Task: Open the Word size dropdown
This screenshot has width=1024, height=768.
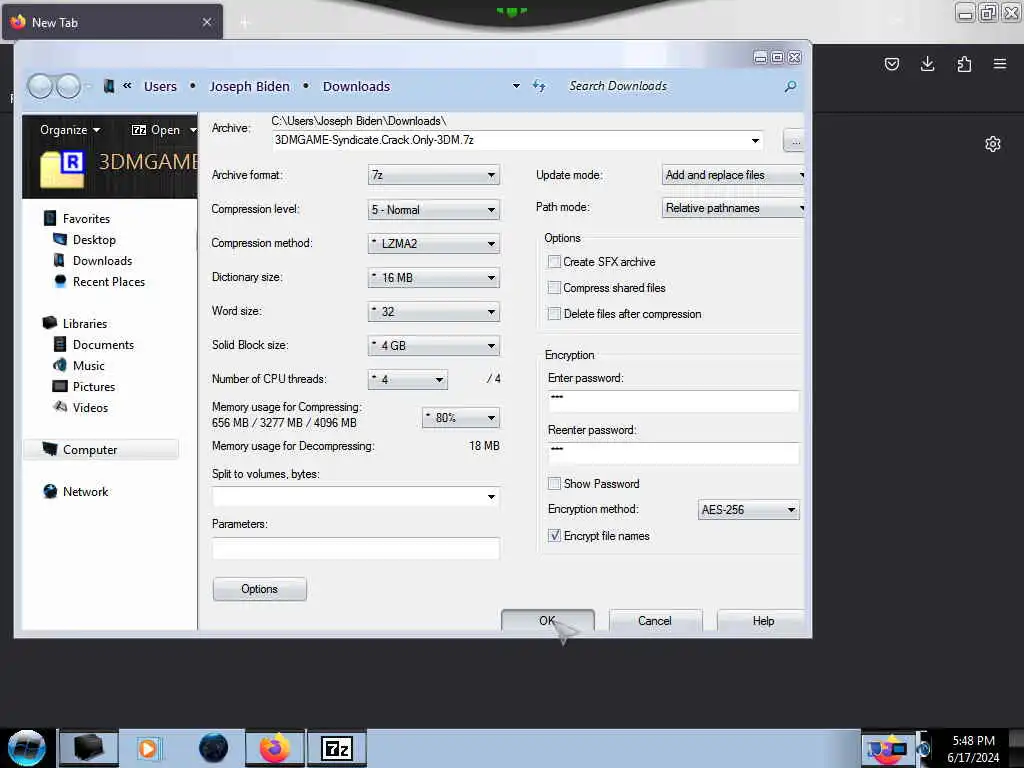Action: [434, 312]
